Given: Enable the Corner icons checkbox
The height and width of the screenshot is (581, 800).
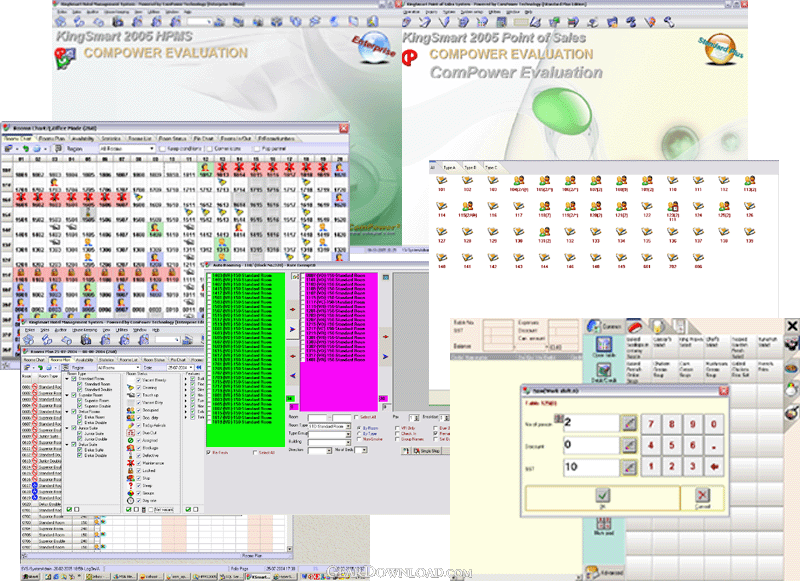Looking at the screenshot, I should tap(209, 149).
